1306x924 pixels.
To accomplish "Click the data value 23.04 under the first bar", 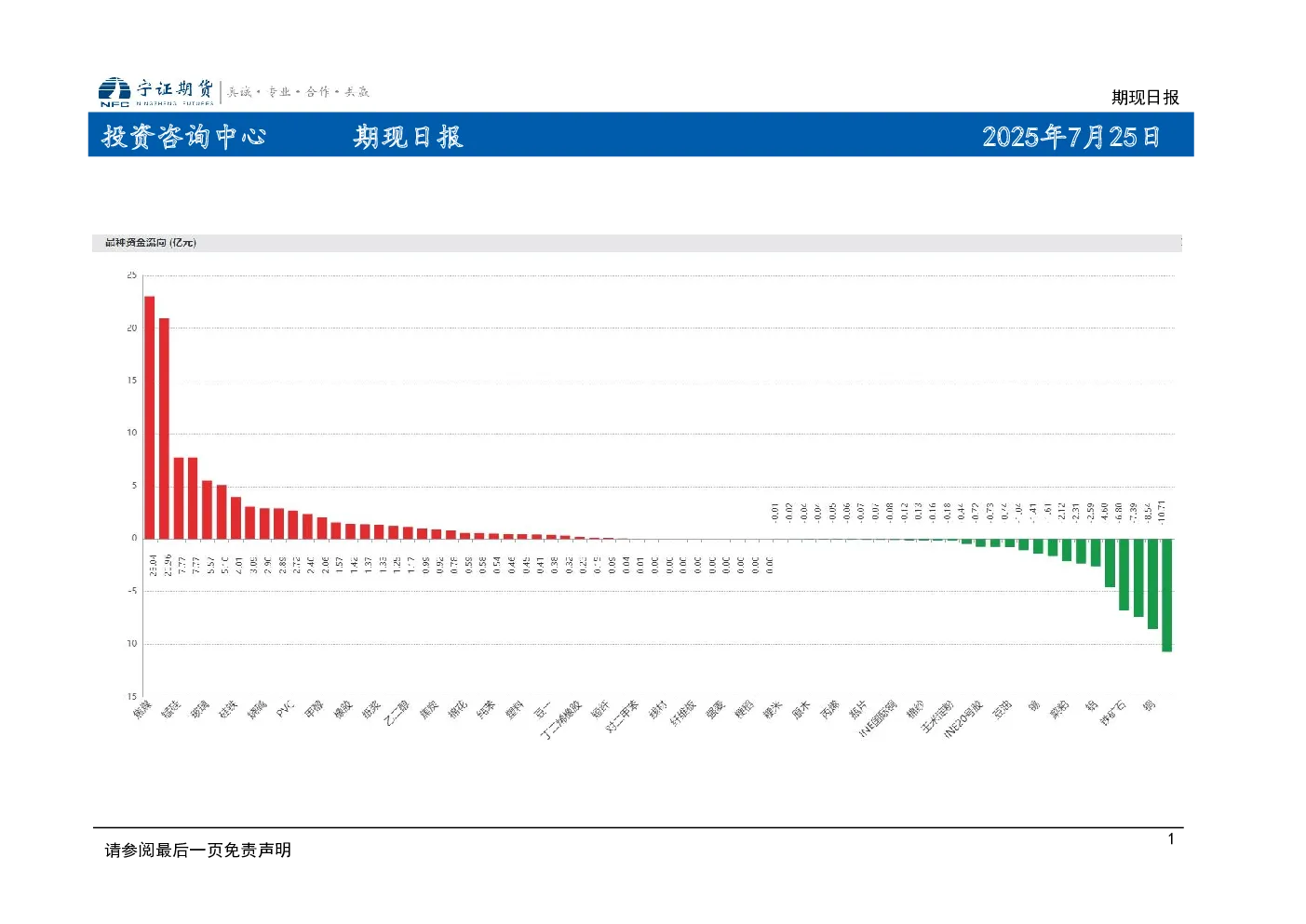I will 154,565.
